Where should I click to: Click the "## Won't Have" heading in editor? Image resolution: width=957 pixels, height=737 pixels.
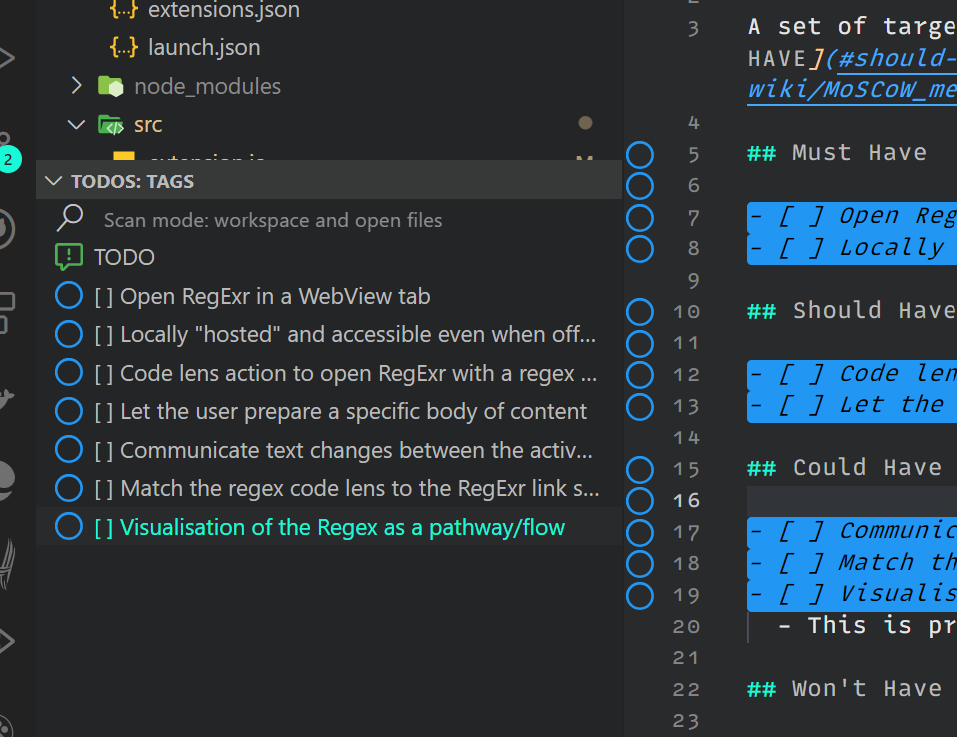click(x=845, y=689)
